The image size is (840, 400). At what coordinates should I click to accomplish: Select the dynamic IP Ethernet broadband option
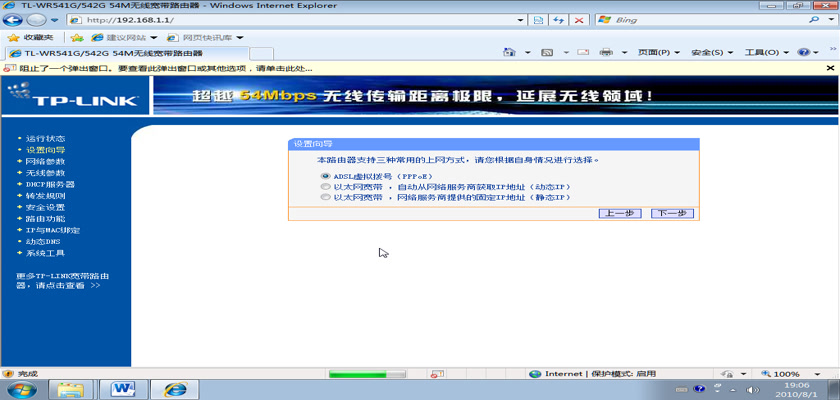pyautogui.click(x=324, y=187)
